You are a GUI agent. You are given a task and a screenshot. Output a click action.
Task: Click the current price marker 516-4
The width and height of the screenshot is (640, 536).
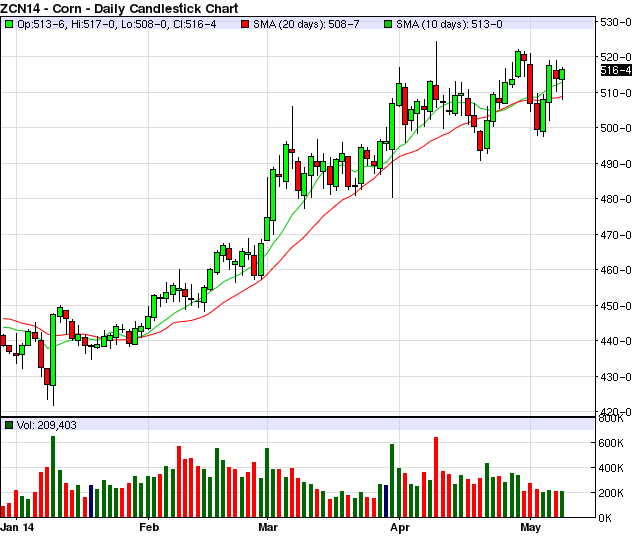click(616, 70)
